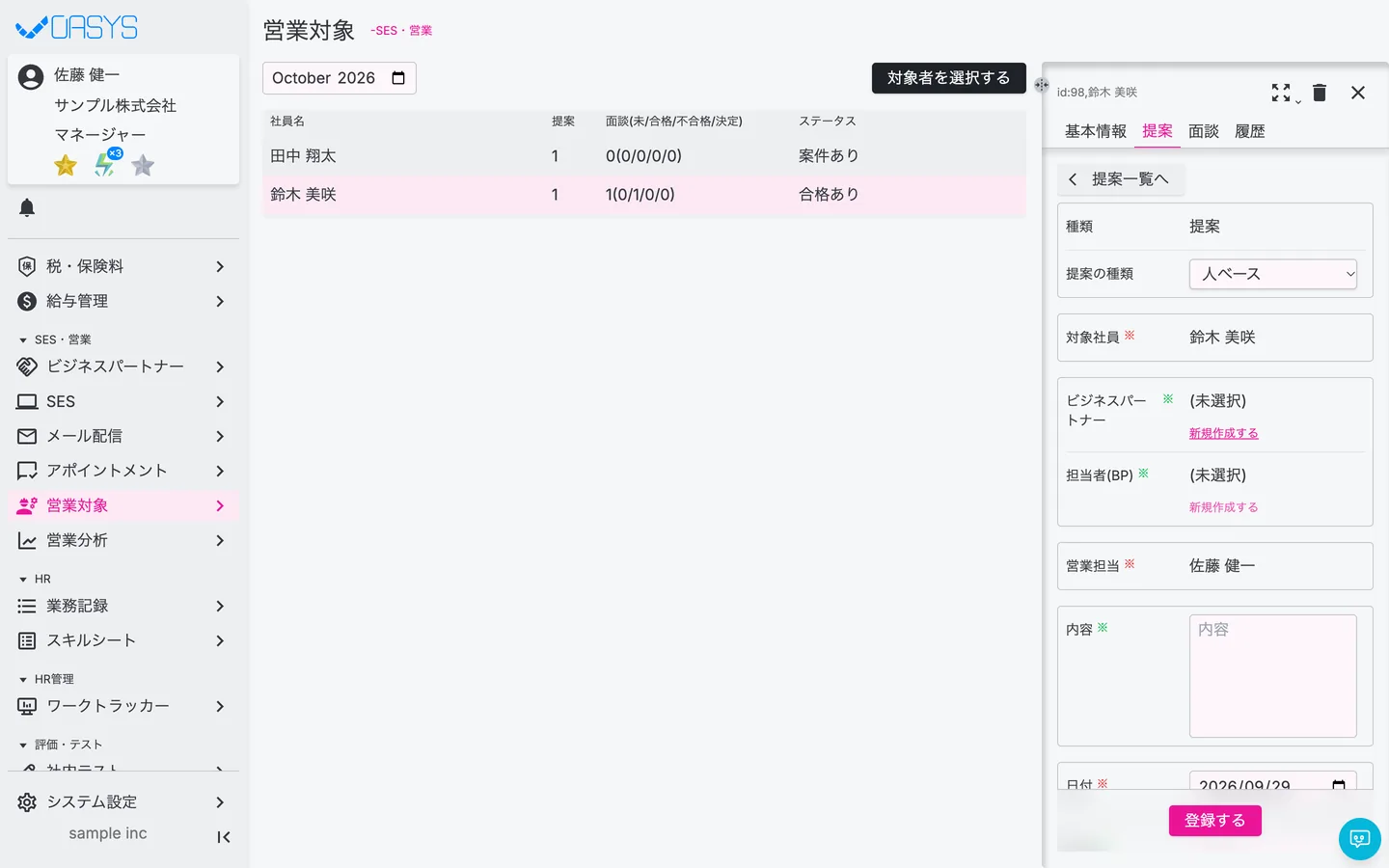
Task: Open the 営業分析 menu
Action: click(x=123, y=540)
